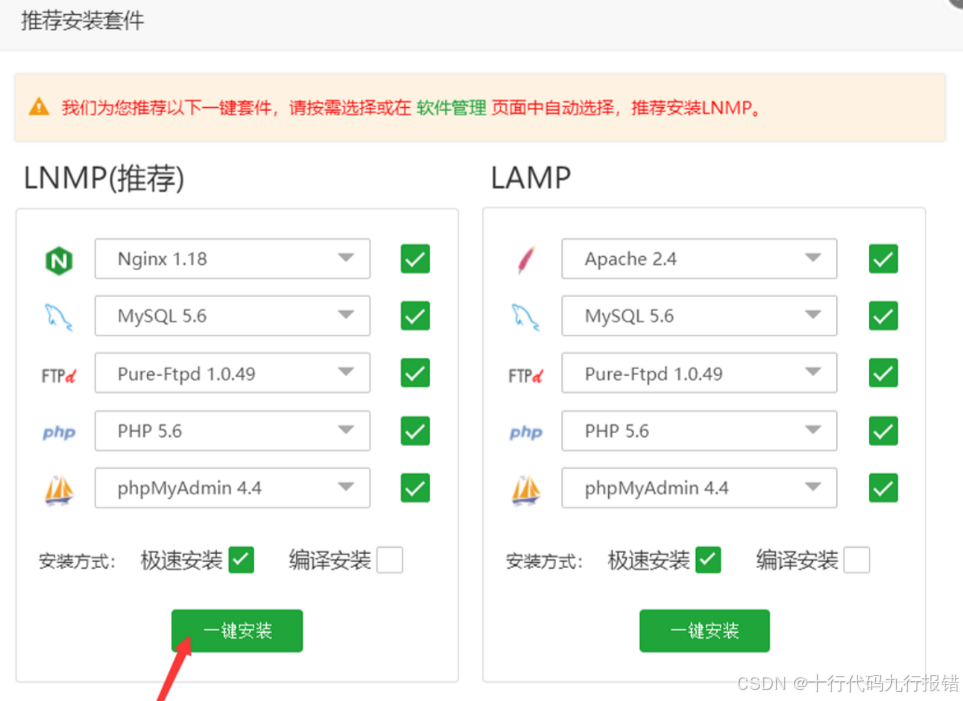Uncheck the Apache 2.4 checkbox
963x701 pixels.
883,259
